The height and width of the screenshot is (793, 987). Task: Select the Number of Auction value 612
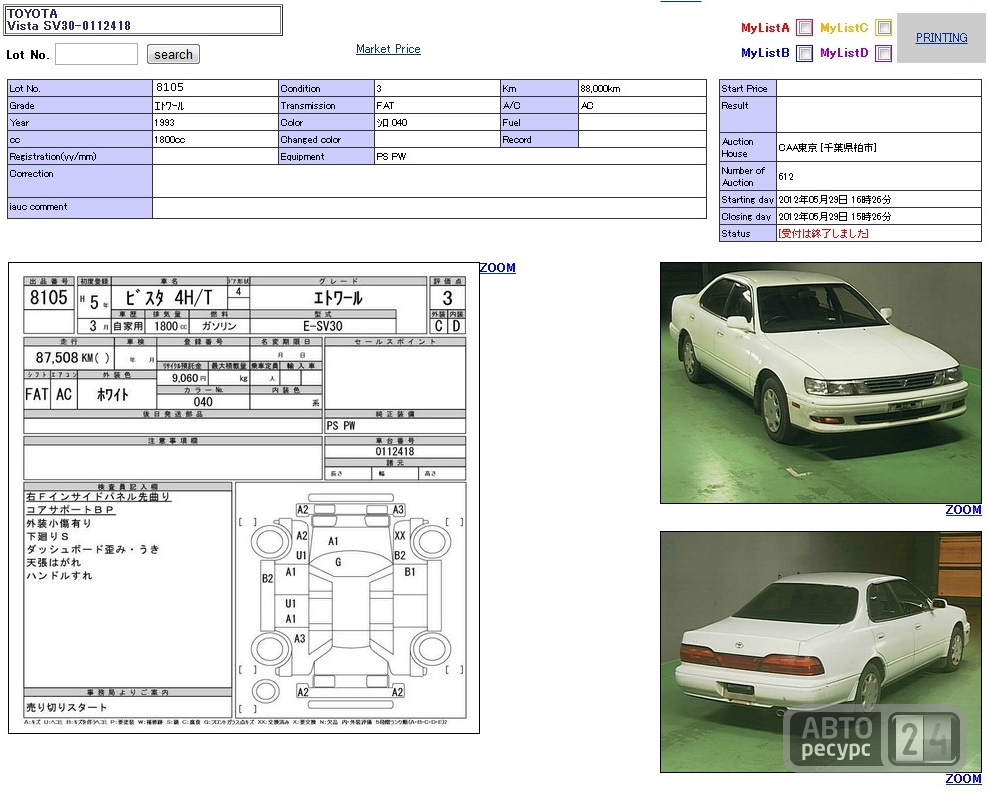[x=786, y=177]
